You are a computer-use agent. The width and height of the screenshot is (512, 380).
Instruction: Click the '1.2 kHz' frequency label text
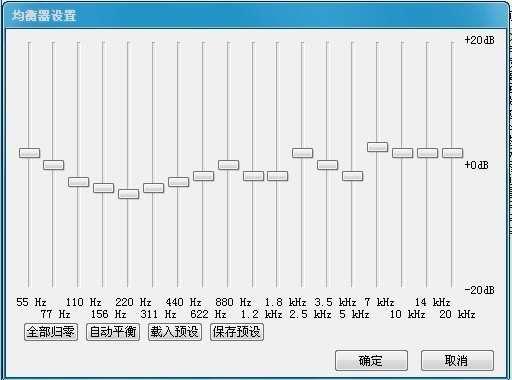pos(261,314)
